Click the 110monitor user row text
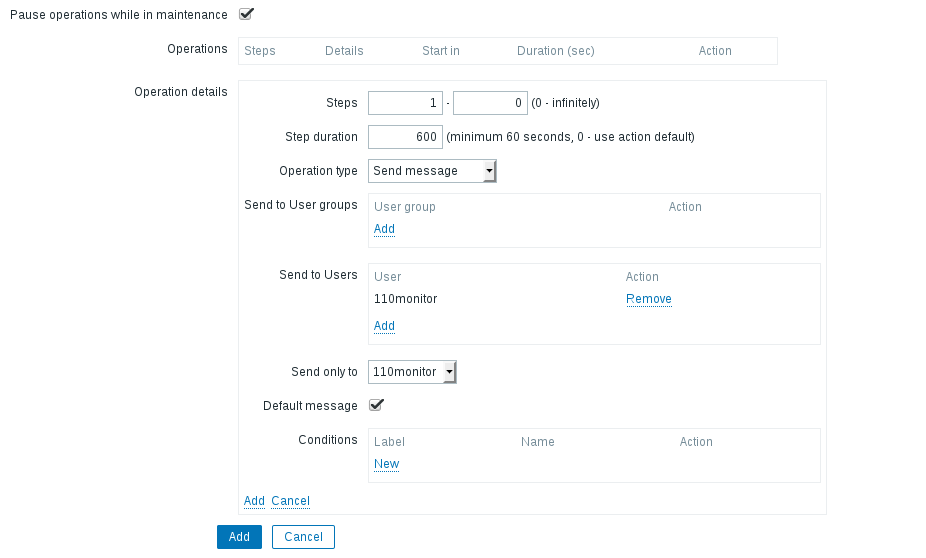This screenshot has width=926, height=558. (406, 299)
